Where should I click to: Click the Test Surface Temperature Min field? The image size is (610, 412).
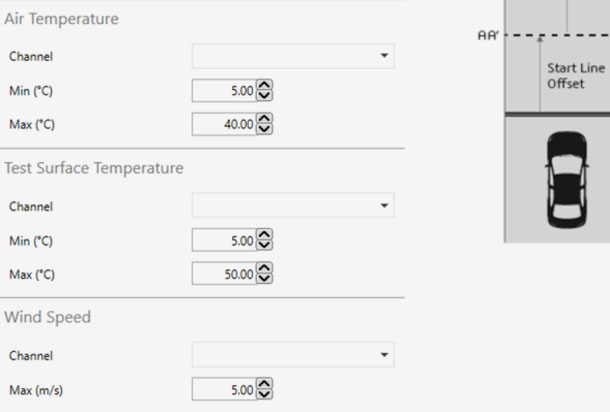click(x=224, y=240)
